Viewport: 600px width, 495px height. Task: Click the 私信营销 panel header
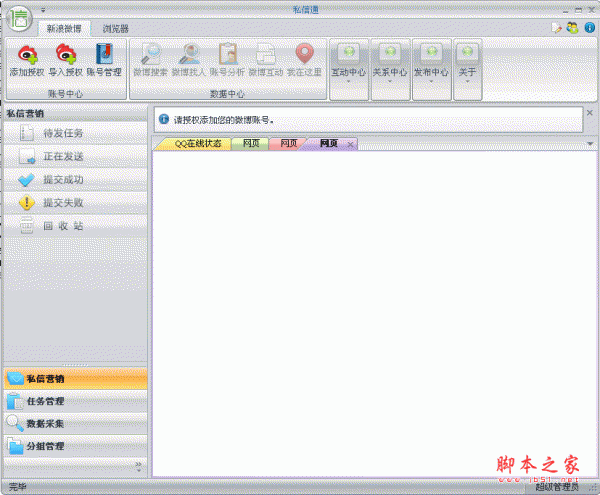pyautogui.click(x=75, y=114)
